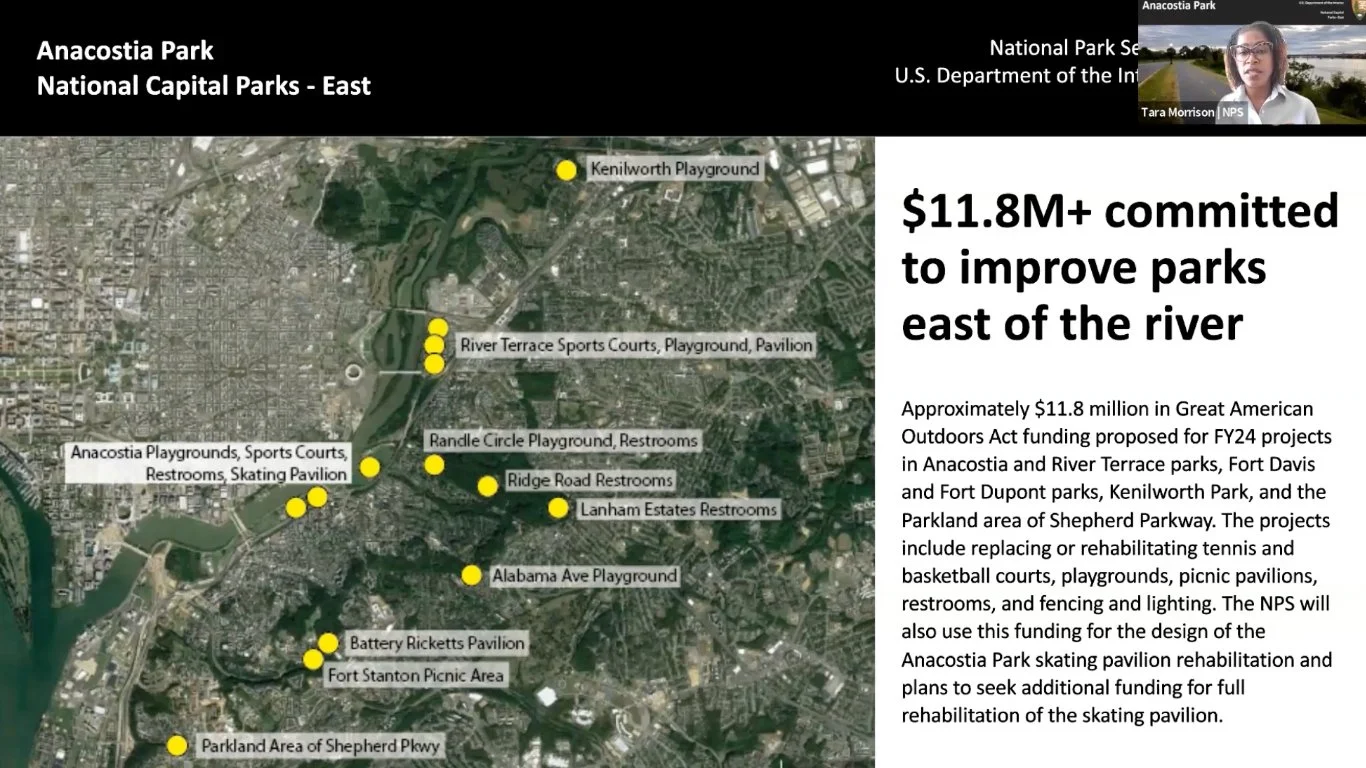Select Tara Morrison's speaker video thumbnail
This screenshot has height=768, width=1366.
pos(1252,62)
